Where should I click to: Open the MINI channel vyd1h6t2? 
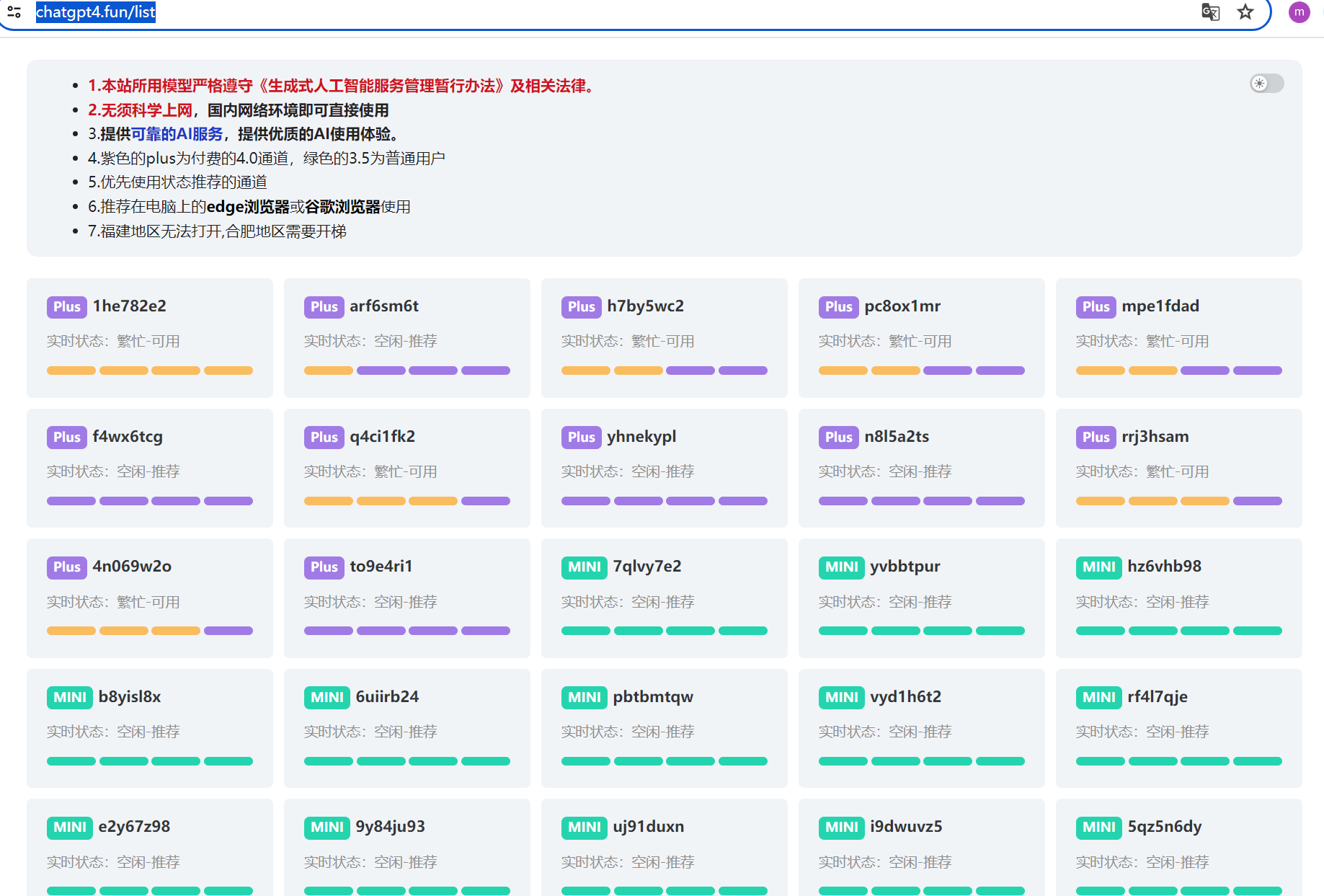click(x=922, y=728)
